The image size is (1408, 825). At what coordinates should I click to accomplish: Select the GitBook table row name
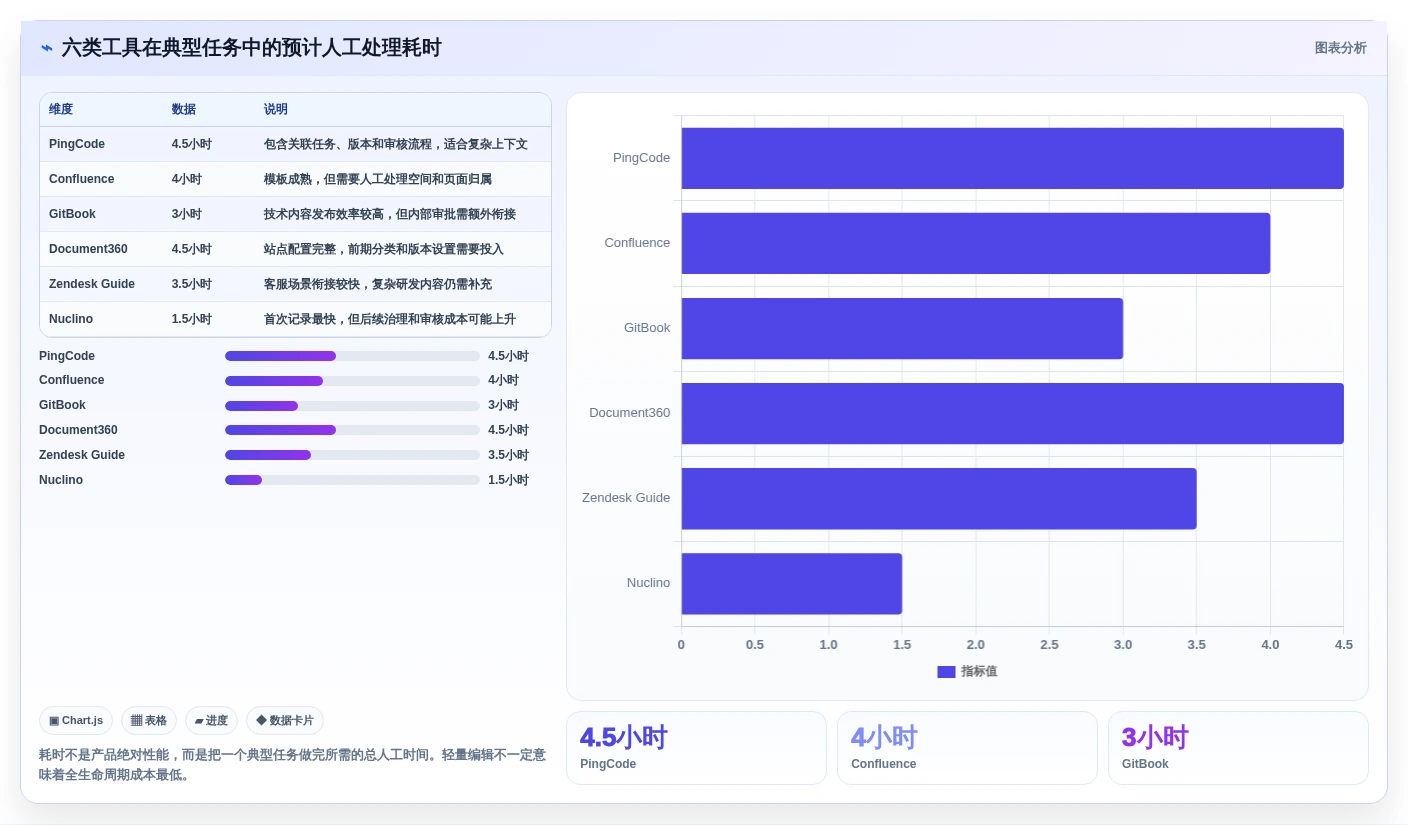tap(72, 214)
